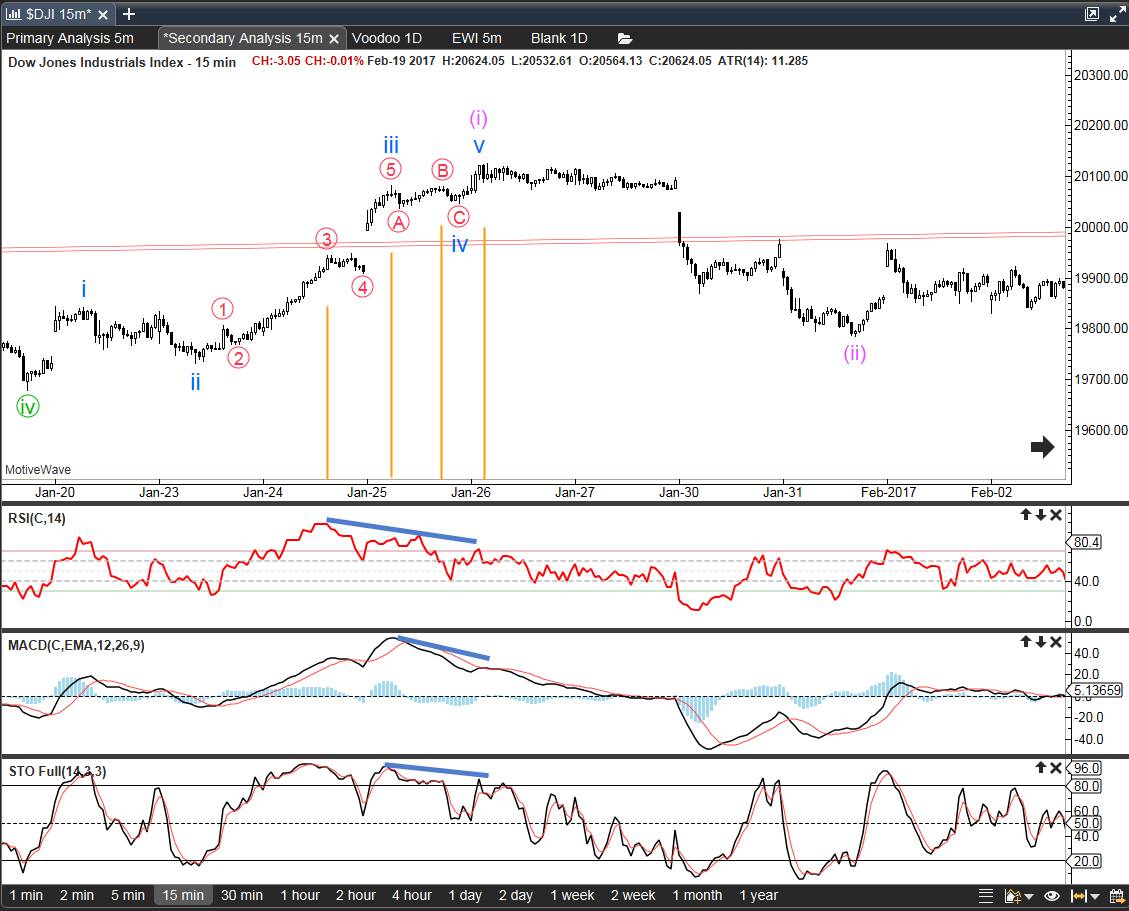Click the calendar go-to-date icon
This screenshot has height=911, width=1129.
pos(1117,896)
